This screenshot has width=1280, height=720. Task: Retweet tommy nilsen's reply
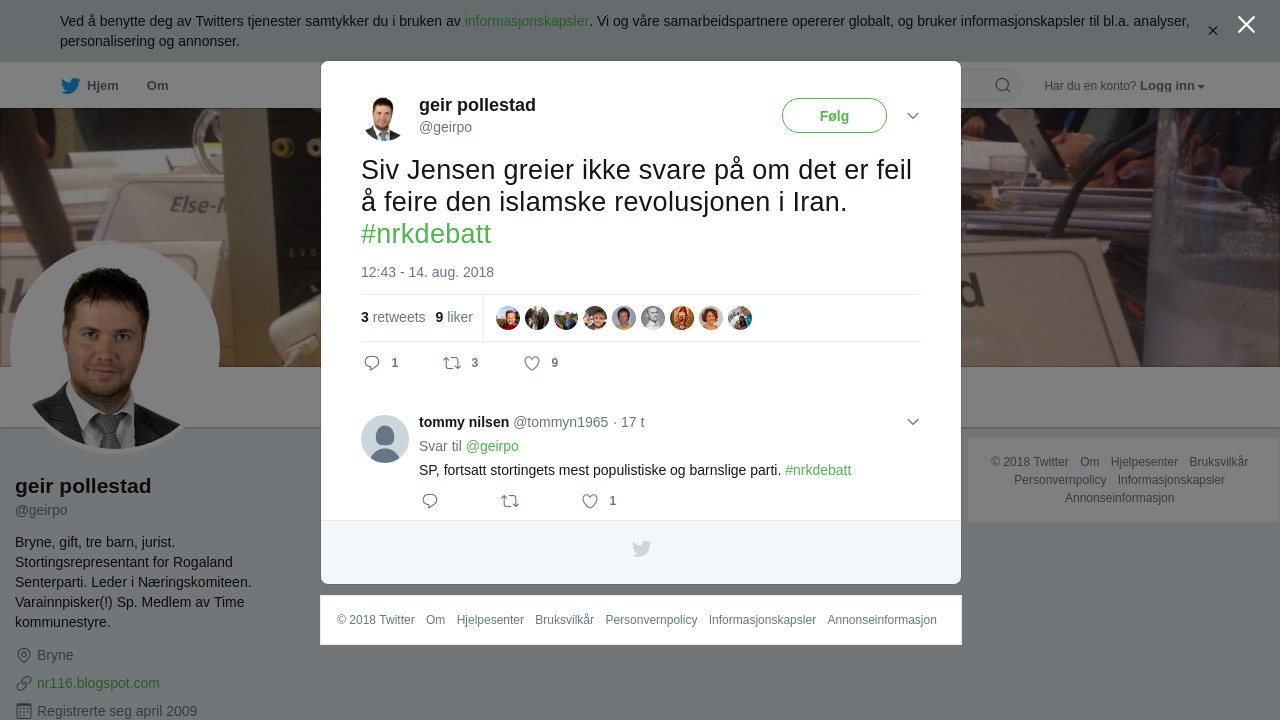tap(510, 501)
